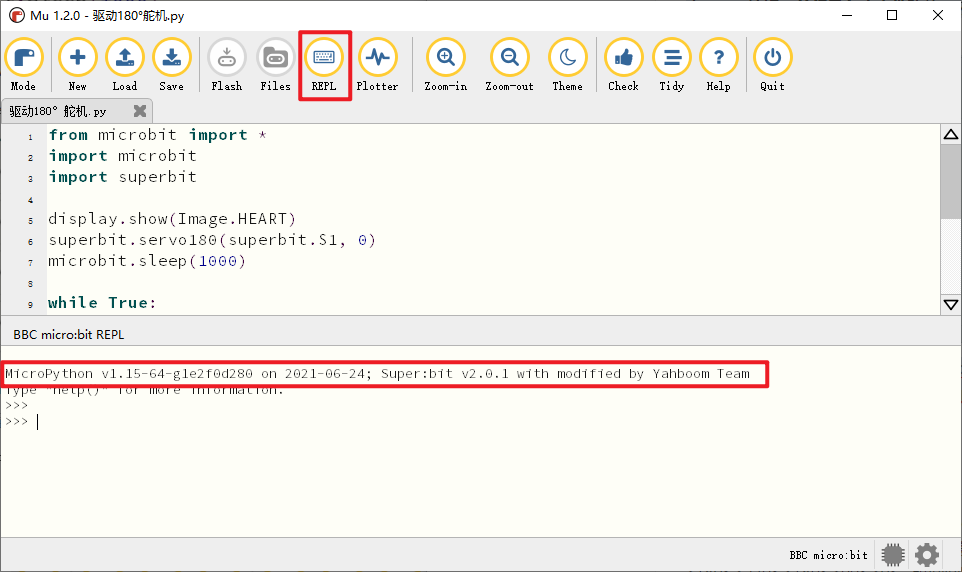Click the superbit.servo180 code line
This screenshot has height=572, width=962.
coord(212,240)
